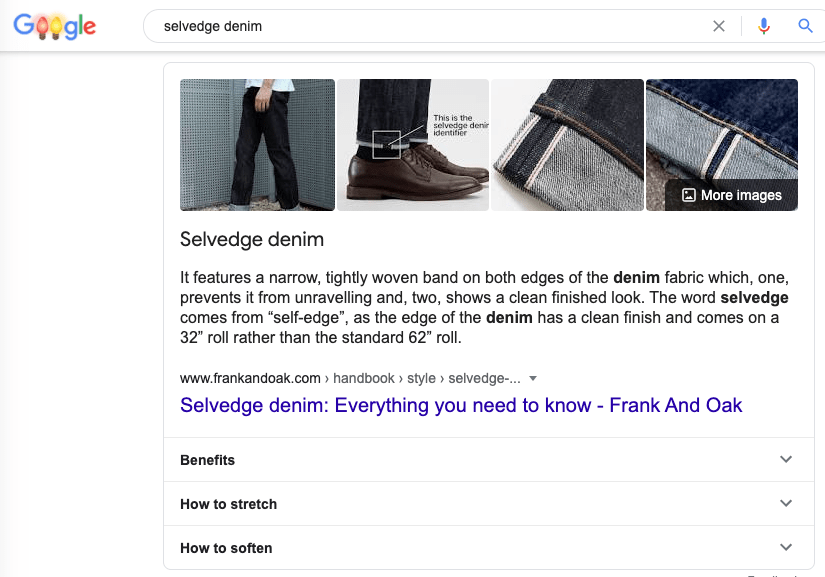Click the How to soften label
This screenshot has width=825, height=577.
point(226,548)
